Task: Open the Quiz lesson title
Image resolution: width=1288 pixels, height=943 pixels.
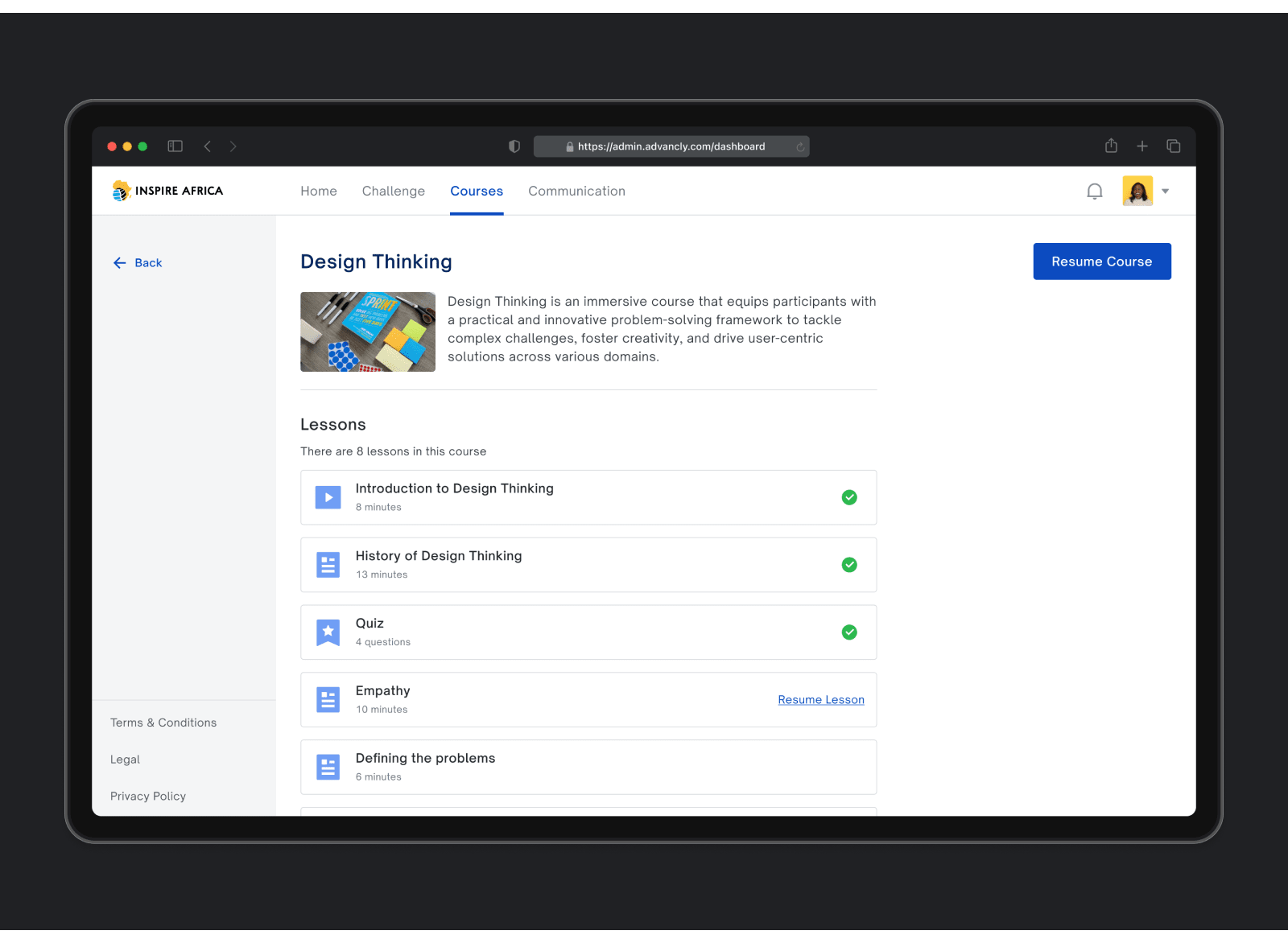Action: coord(369,624)
